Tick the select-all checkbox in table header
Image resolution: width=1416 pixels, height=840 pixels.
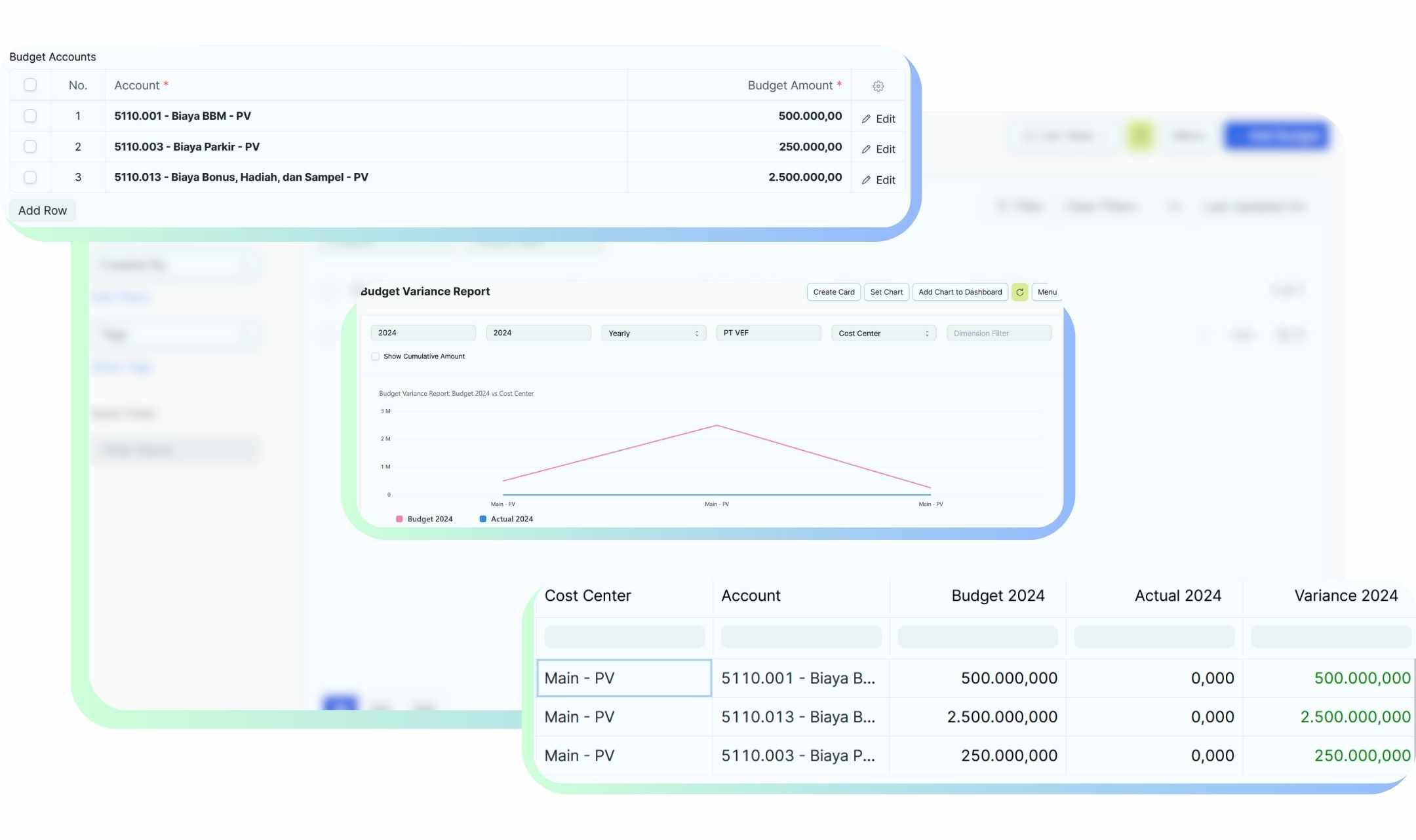pos(30,85)
